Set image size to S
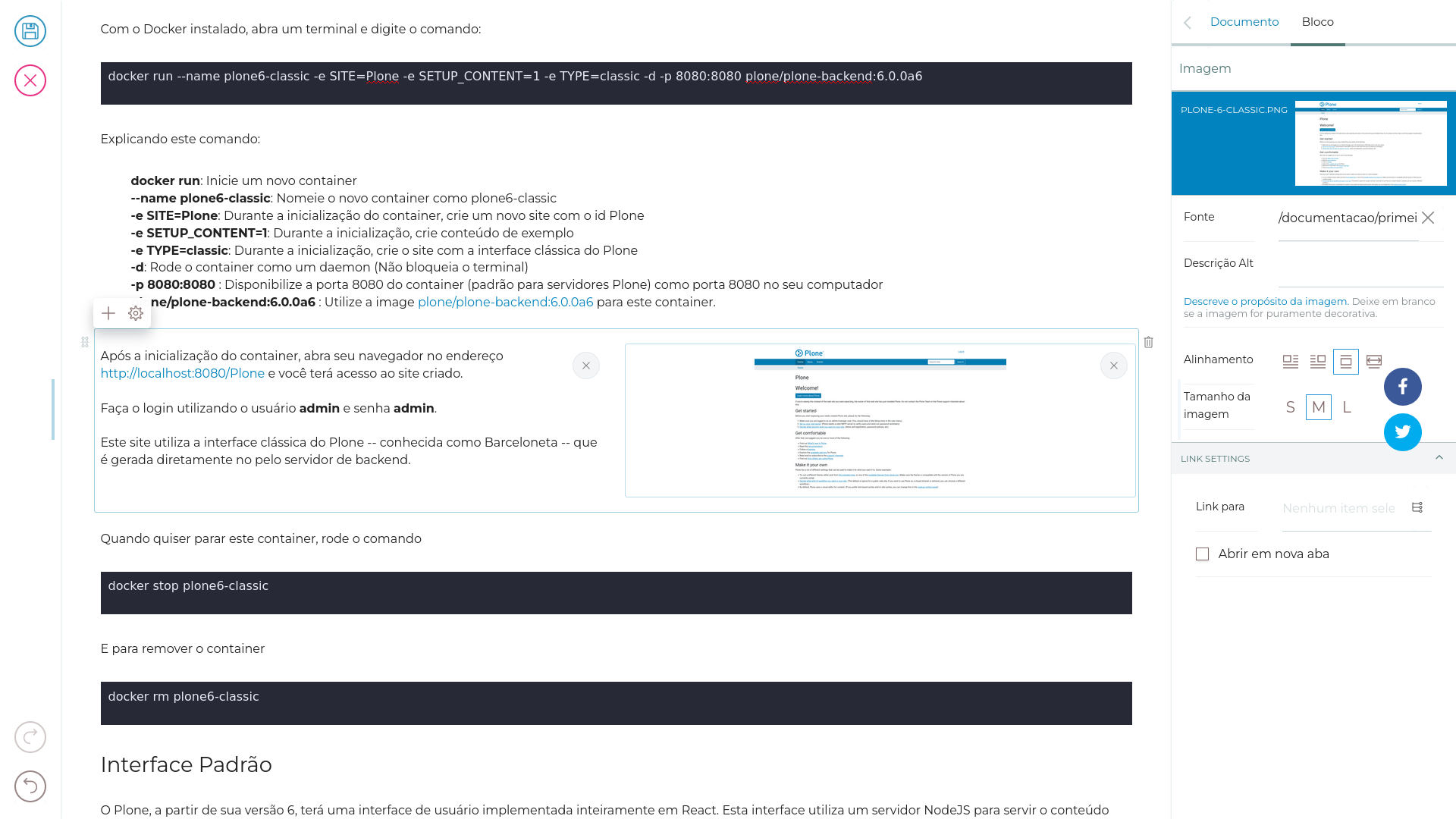This screenshot has width=1456, height=819. point(1291,407)
